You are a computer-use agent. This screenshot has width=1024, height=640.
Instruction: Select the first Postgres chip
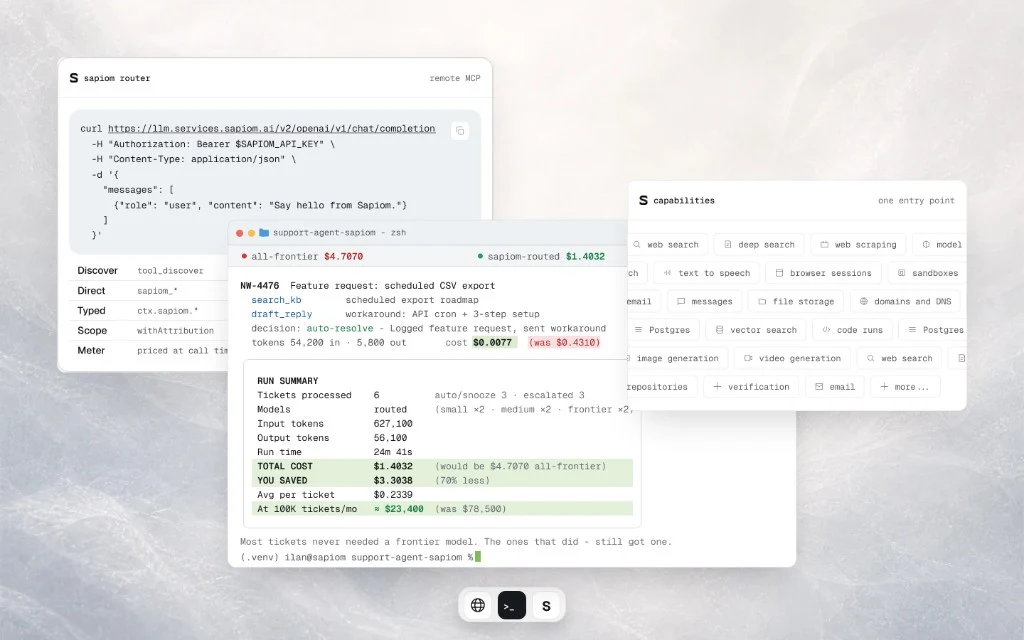pos(662,330)
